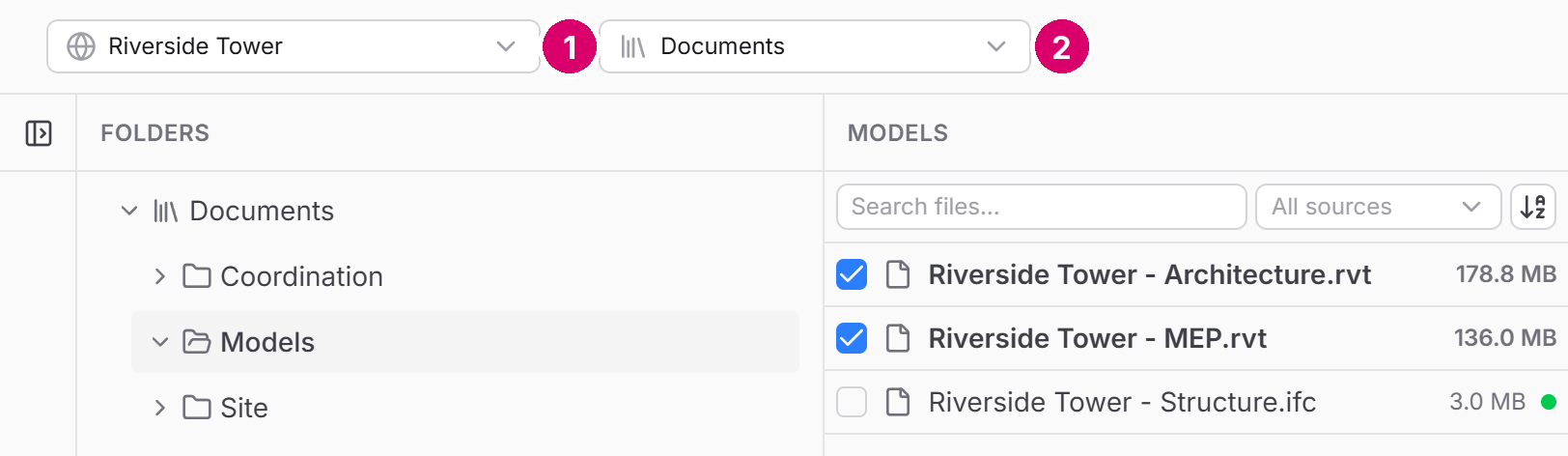This screenshot has height=456, width=1568.
Task: Click the 136.0 MB file size
Action: pos(1505,338)
